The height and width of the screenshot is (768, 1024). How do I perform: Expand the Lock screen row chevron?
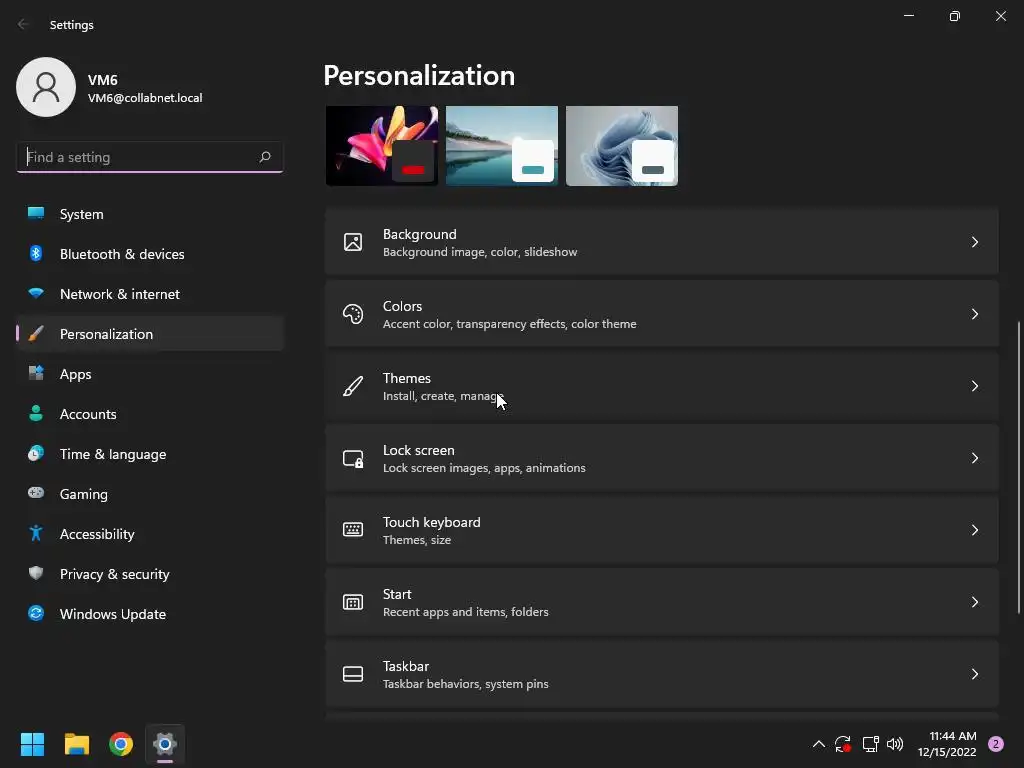[974, 458]
